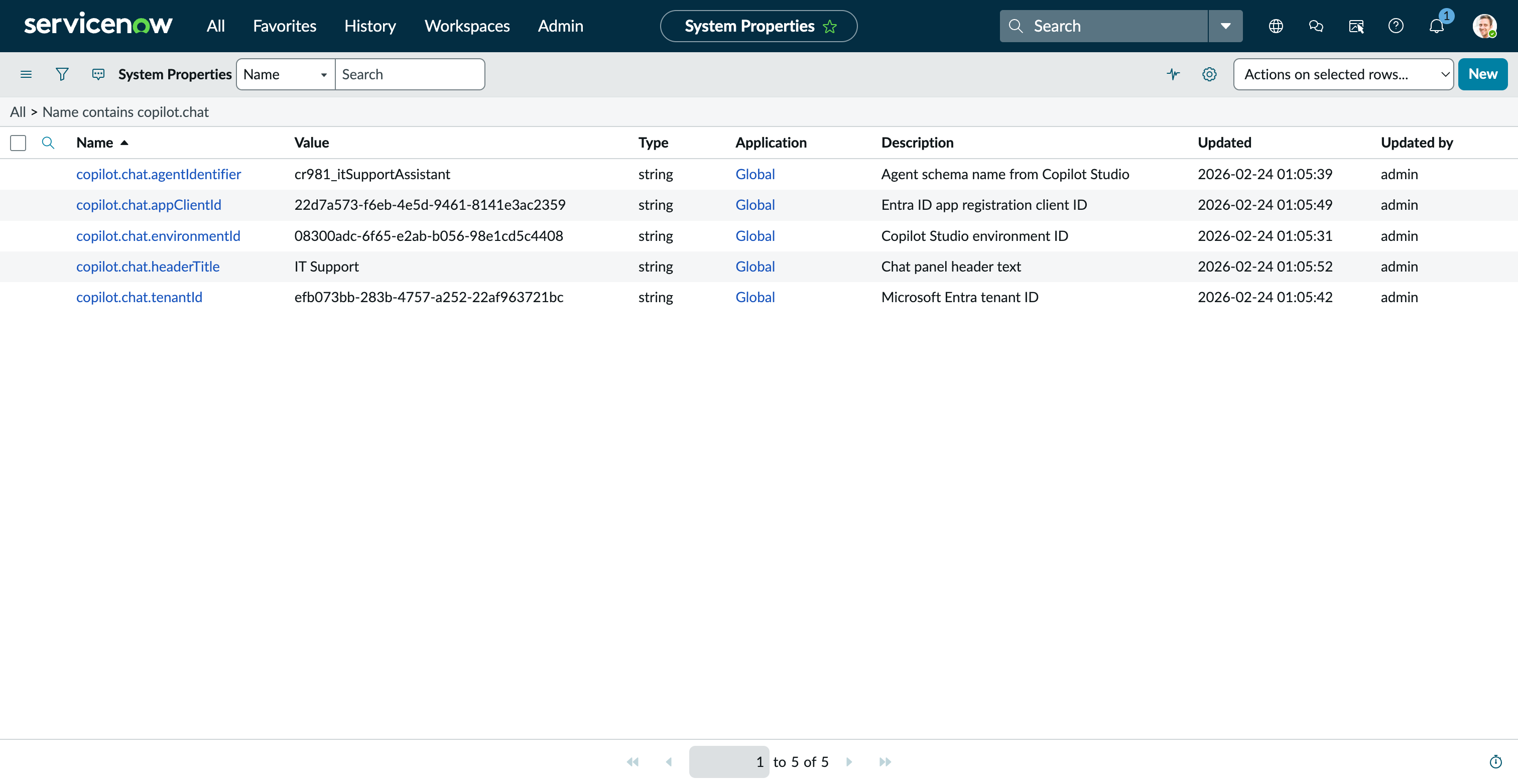Click the response time clock icon bottom right
This screenshot has width=1518, height=784.
pyautogui.click(x=1495, y=761)
